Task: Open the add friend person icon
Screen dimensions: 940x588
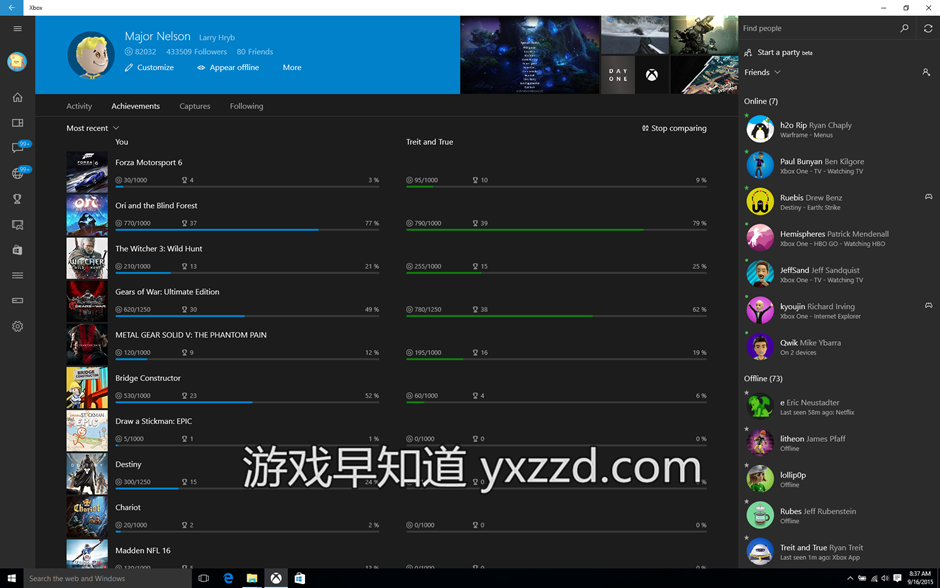Action: pyautogui.click(x=926, y=72)
